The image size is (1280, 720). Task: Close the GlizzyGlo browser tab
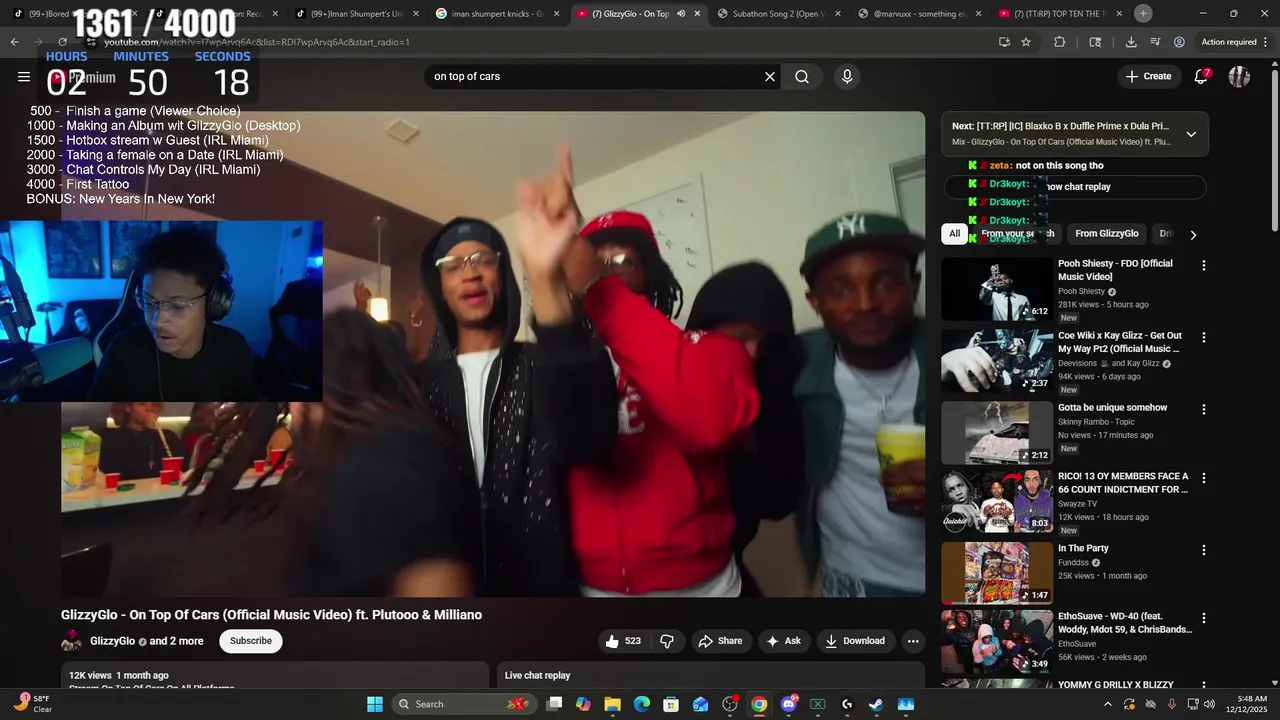697,14
